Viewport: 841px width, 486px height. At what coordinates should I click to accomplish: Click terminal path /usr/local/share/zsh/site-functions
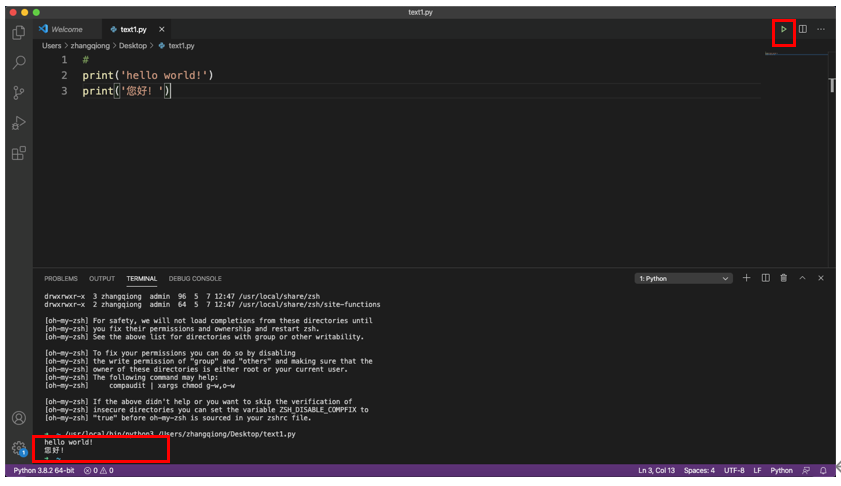(x=309, y=305)
